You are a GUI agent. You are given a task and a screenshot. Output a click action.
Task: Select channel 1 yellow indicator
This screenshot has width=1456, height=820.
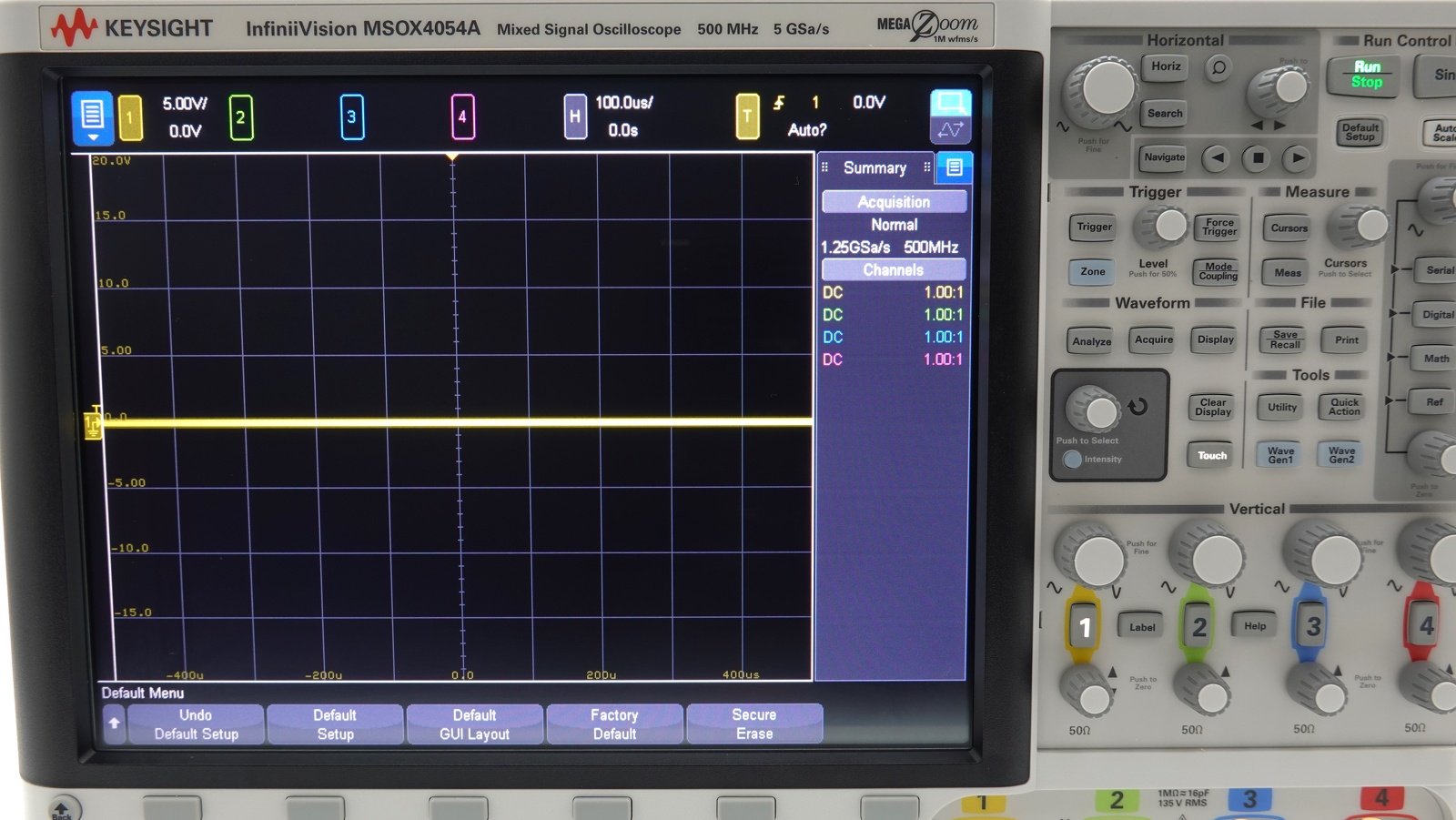coord(130,117)
